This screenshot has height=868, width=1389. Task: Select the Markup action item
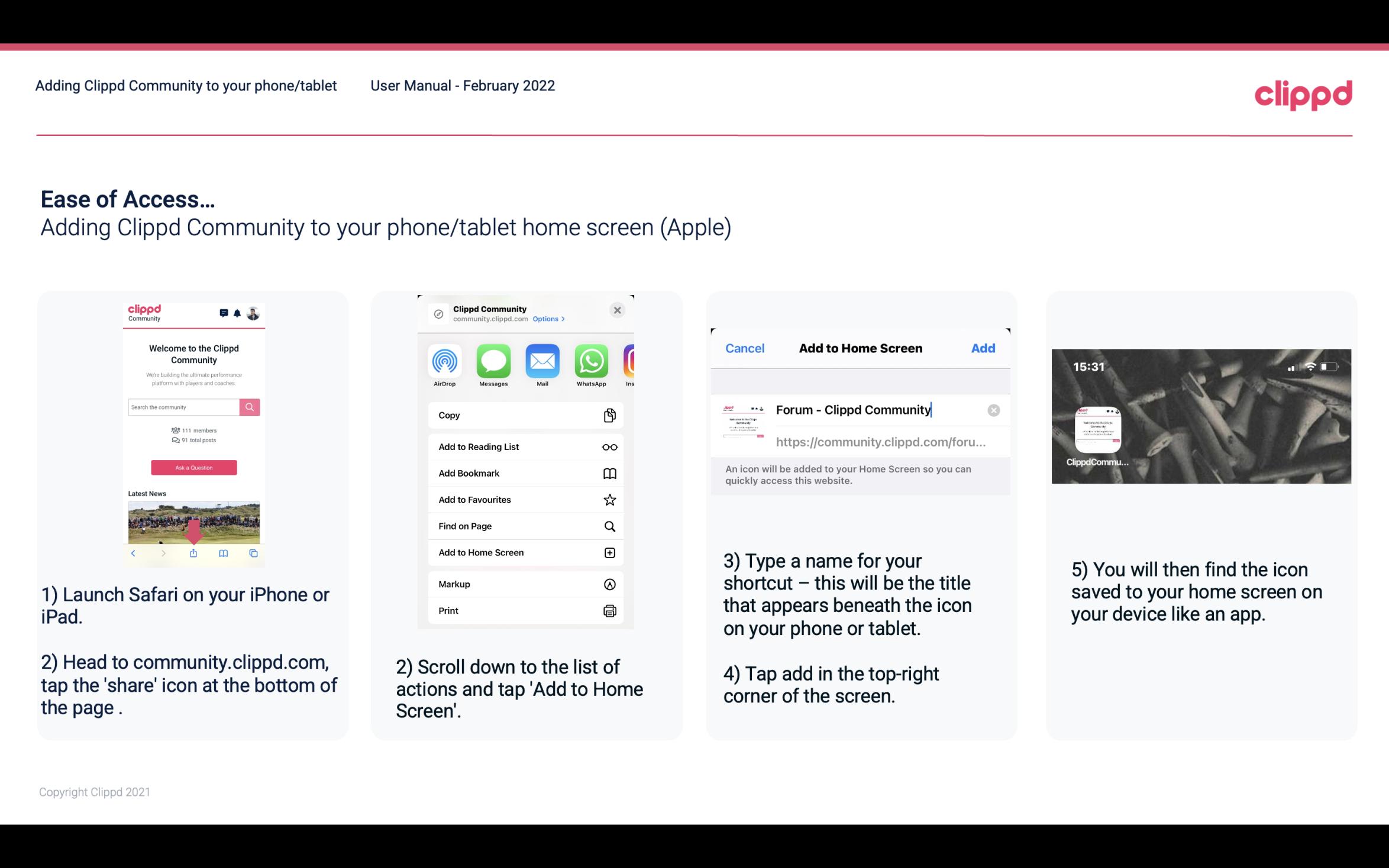coord(523,584)
